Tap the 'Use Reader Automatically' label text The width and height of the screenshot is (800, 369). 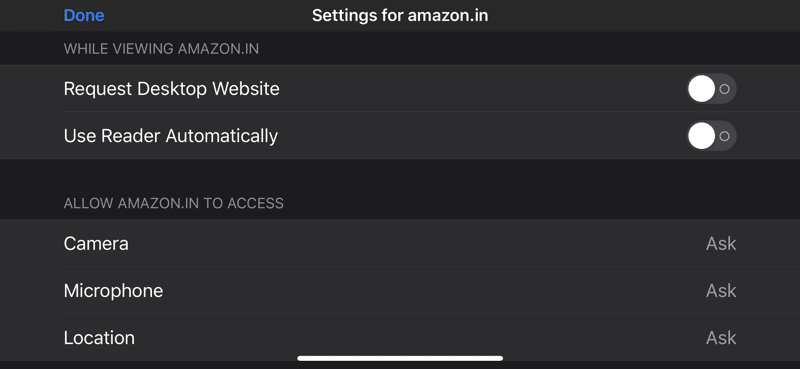pos(170,136)
